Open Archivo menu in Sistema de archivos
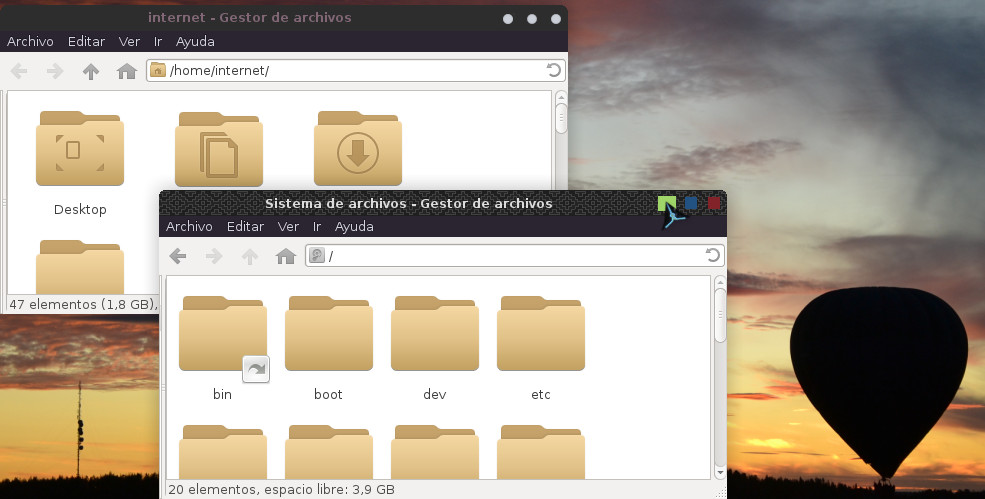 (x=189, y=226)
